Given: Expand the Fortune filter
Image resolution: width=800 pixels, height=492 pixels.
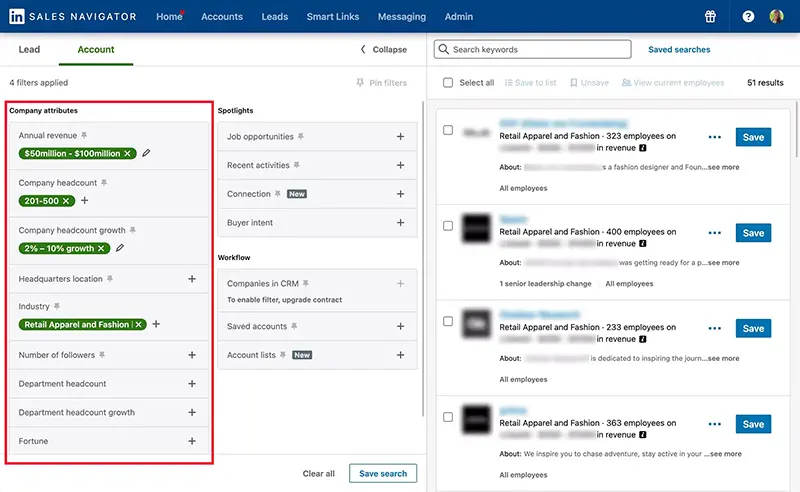Looking at the screenshot, I should pyautogui.click(x=192, y=441).
